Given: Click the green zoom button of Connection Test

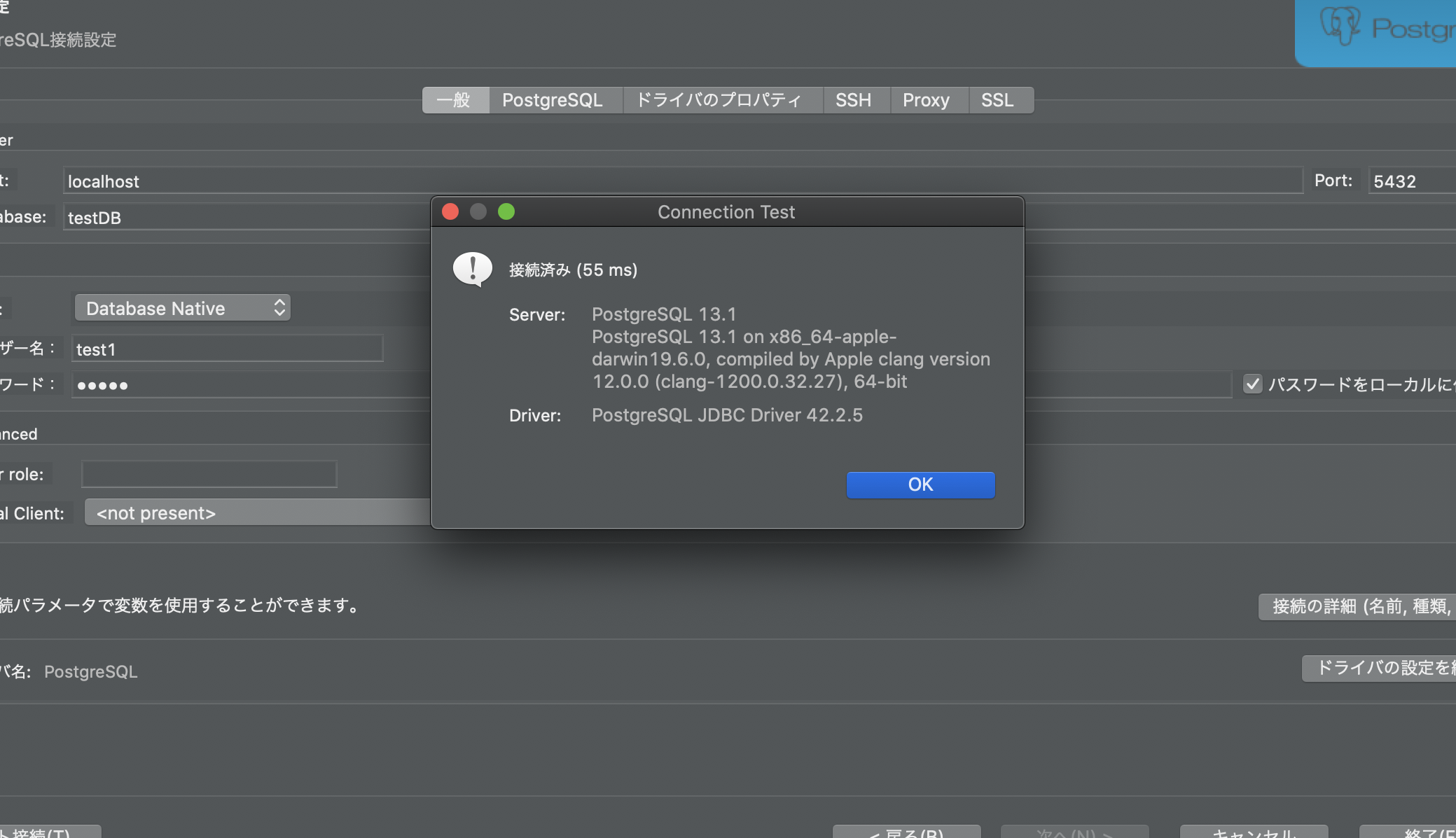Looking at the screenshot, I should click(x=506, y=211).
